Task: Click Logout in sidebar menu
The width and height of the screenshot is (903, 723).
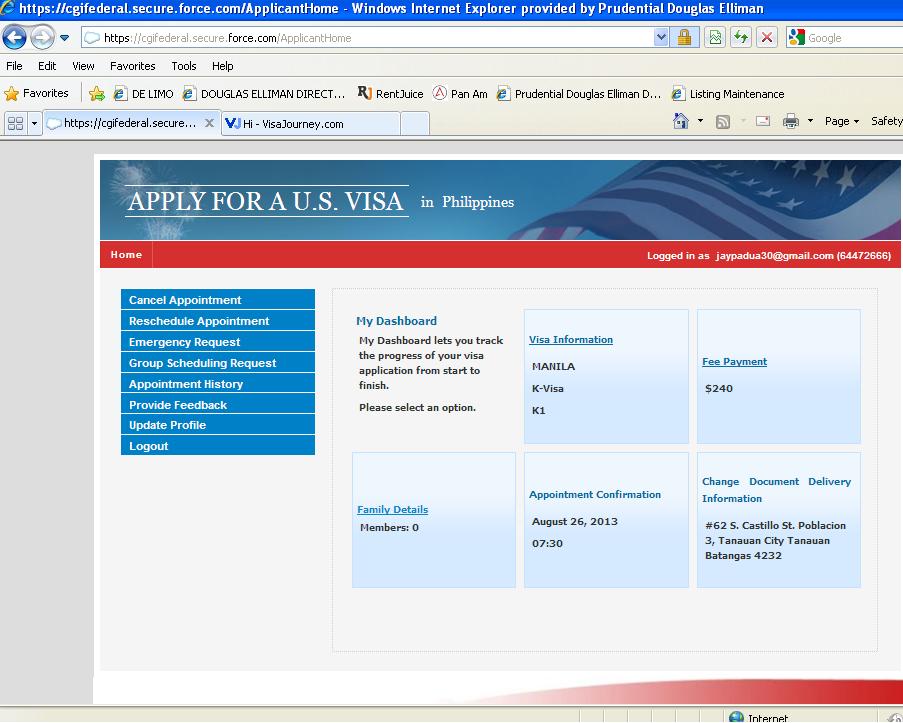Action: 218,445
